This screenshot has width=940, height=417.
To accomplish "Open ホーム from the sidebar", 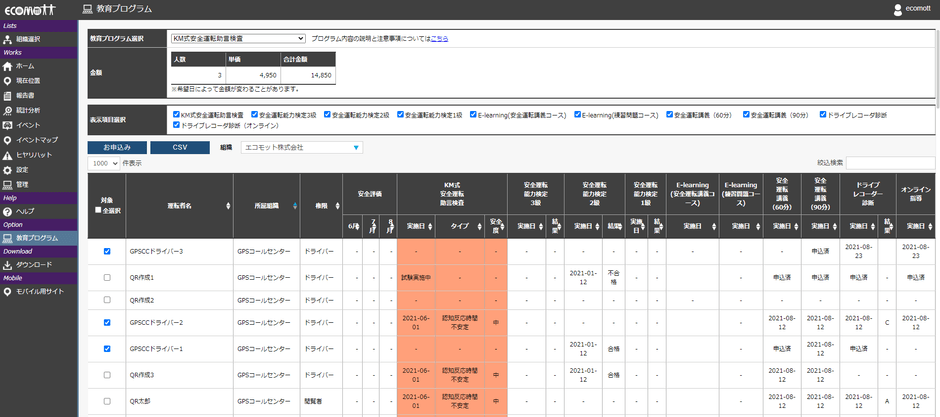I will (x=25, y=66).
